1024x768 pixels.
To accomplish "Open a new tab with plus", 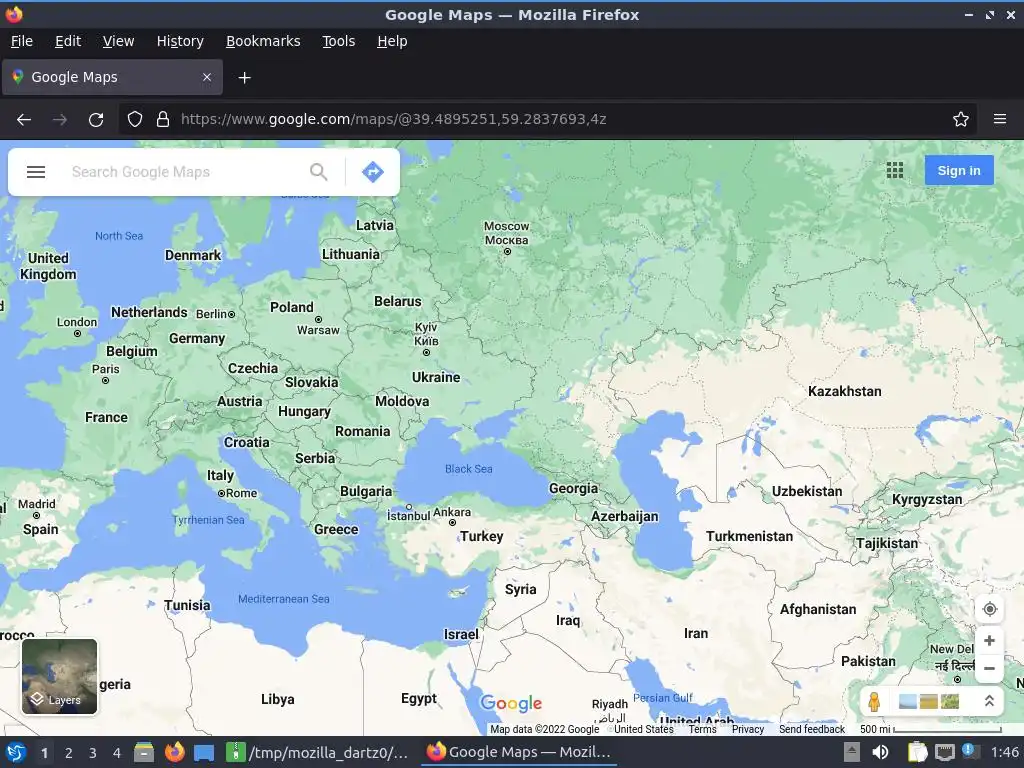I will click(244, 78).
